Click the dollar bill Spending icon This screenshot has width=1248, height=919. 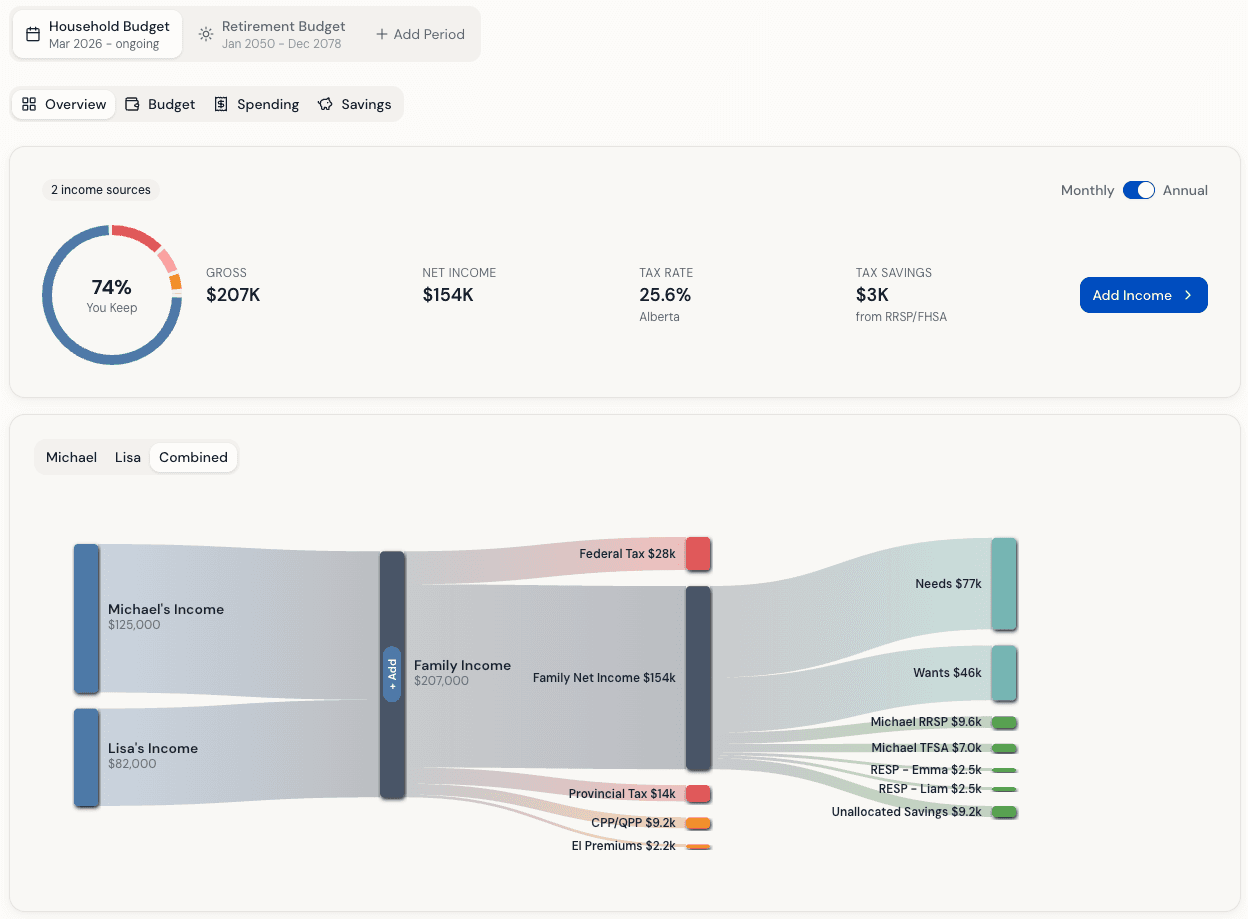[220, 103]
